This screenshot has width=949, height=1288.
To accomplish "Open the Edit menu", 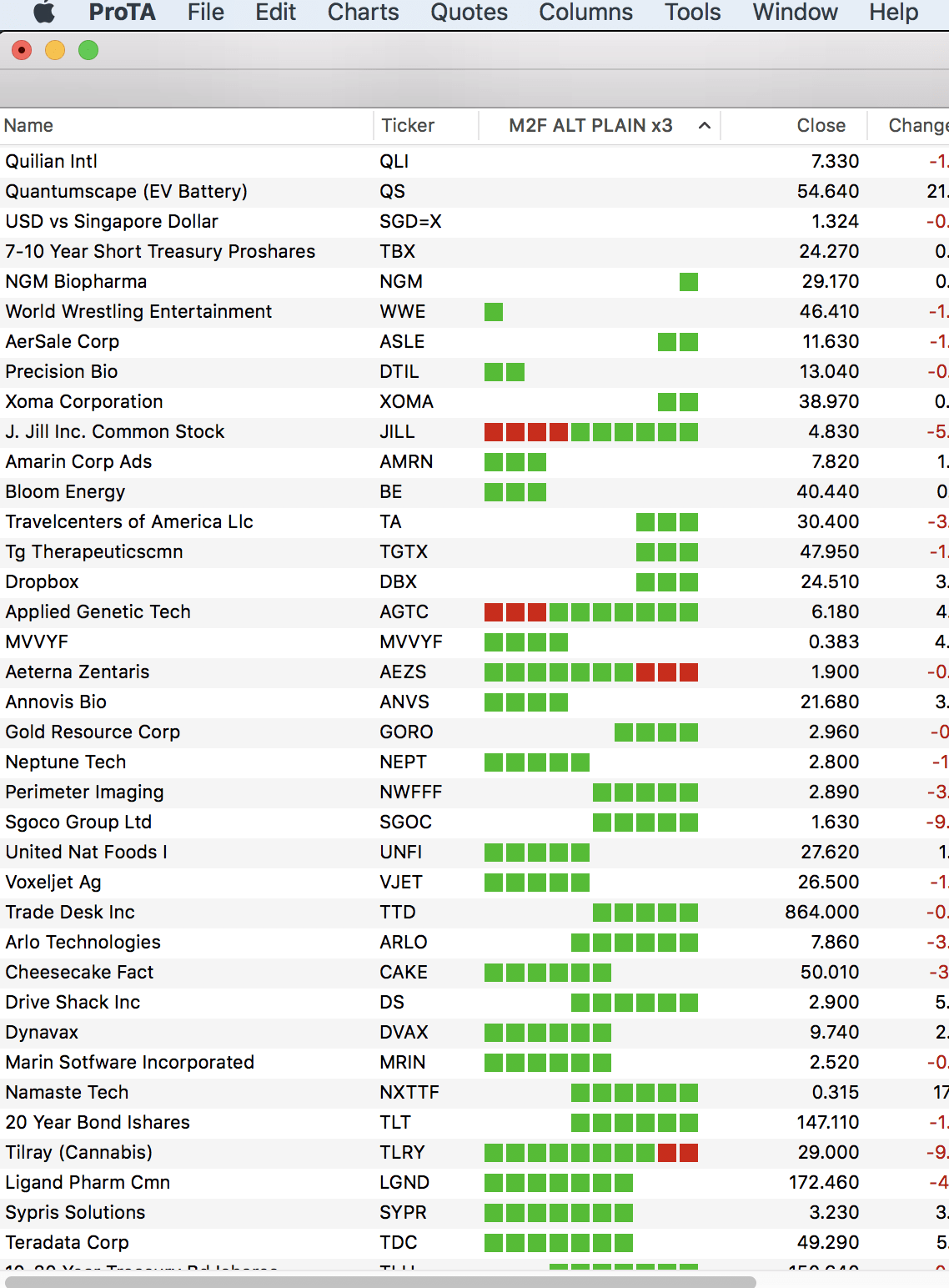I will [x=275, y=13].
